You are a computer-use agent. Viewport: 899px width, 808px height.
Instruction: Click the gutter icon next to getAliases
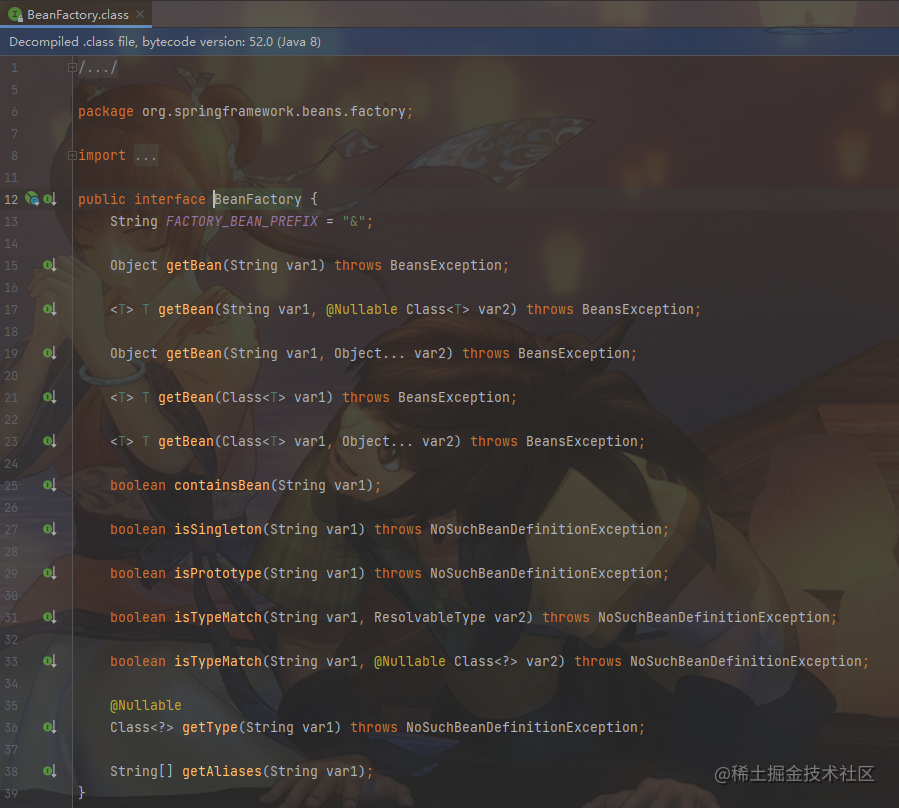(x=50, y=771)
